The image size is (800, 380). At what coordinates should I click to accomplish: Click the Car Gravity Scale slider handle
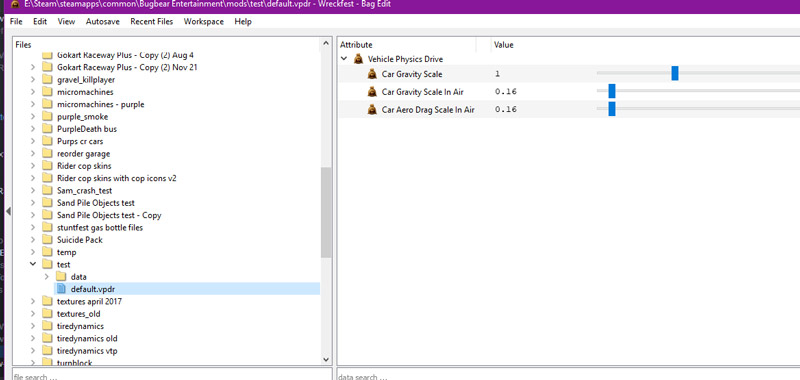pos(674,73)
